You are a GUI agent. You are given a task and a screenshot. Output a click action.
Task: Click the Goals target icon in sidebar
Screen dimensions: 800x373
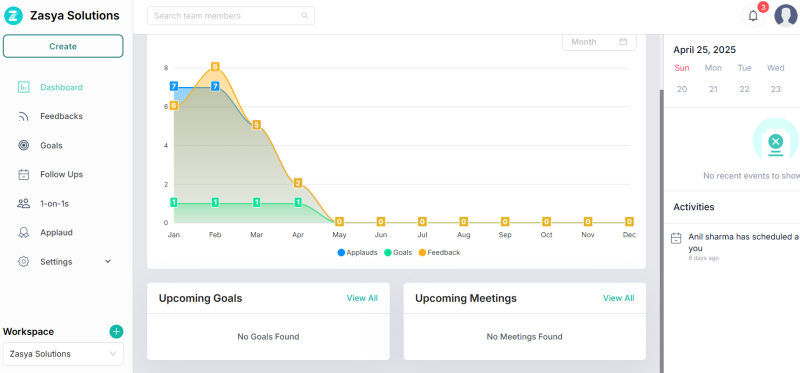[x=23, y=145]
